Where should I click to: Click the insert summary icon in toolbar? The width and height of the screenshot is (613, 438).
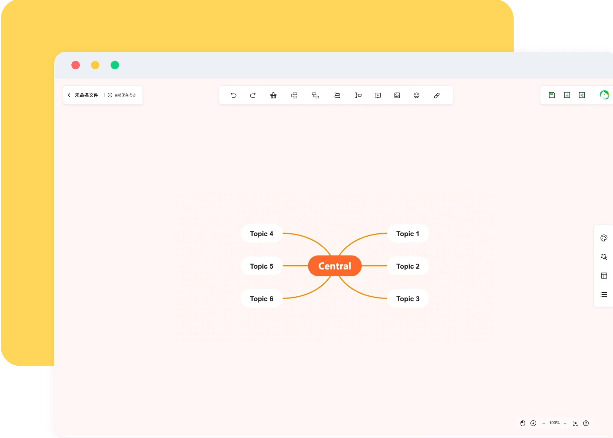tap(358, 95)
